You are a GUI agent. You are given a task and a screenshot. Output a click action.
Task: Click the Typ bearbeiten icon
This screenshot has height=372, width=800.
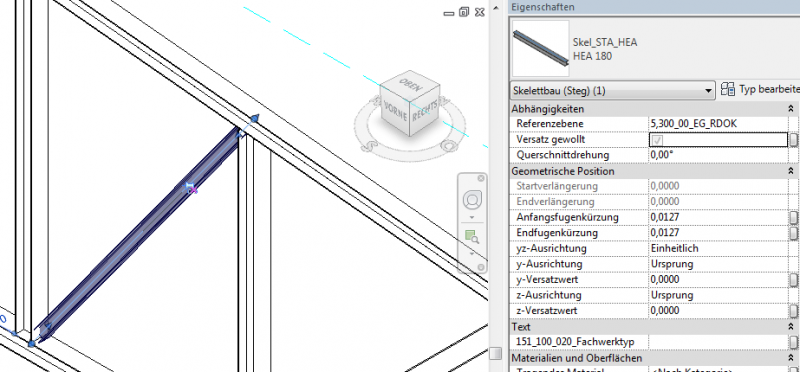[x=728, y=89]
